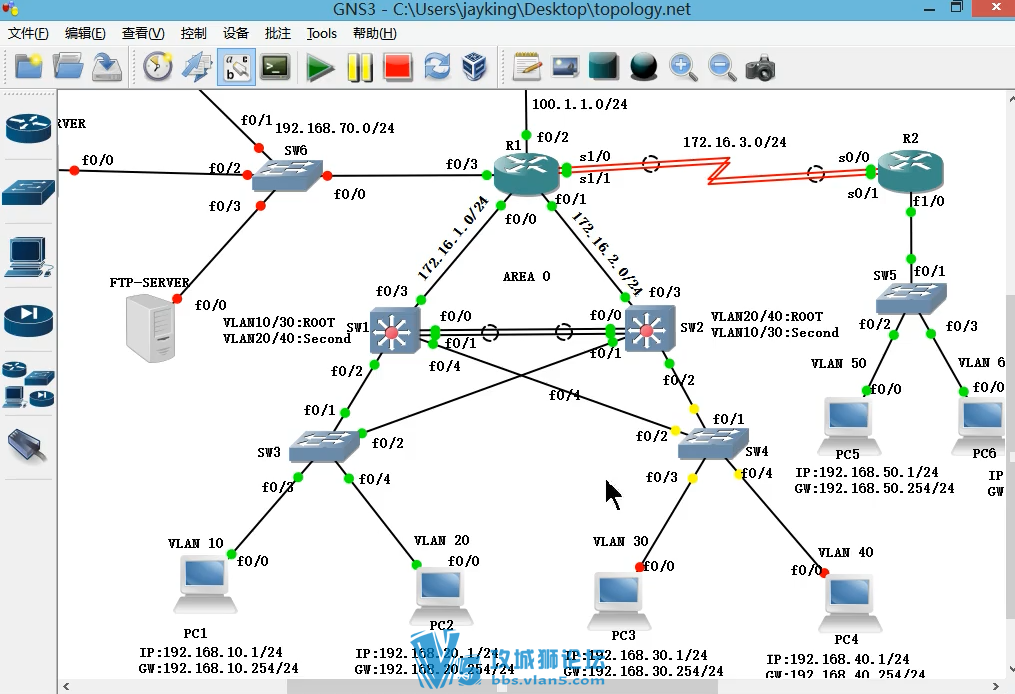The width and height of the screenshot is (1015, 694).
Task: Open the Tools menu
Action: click(x=322, y=33)
